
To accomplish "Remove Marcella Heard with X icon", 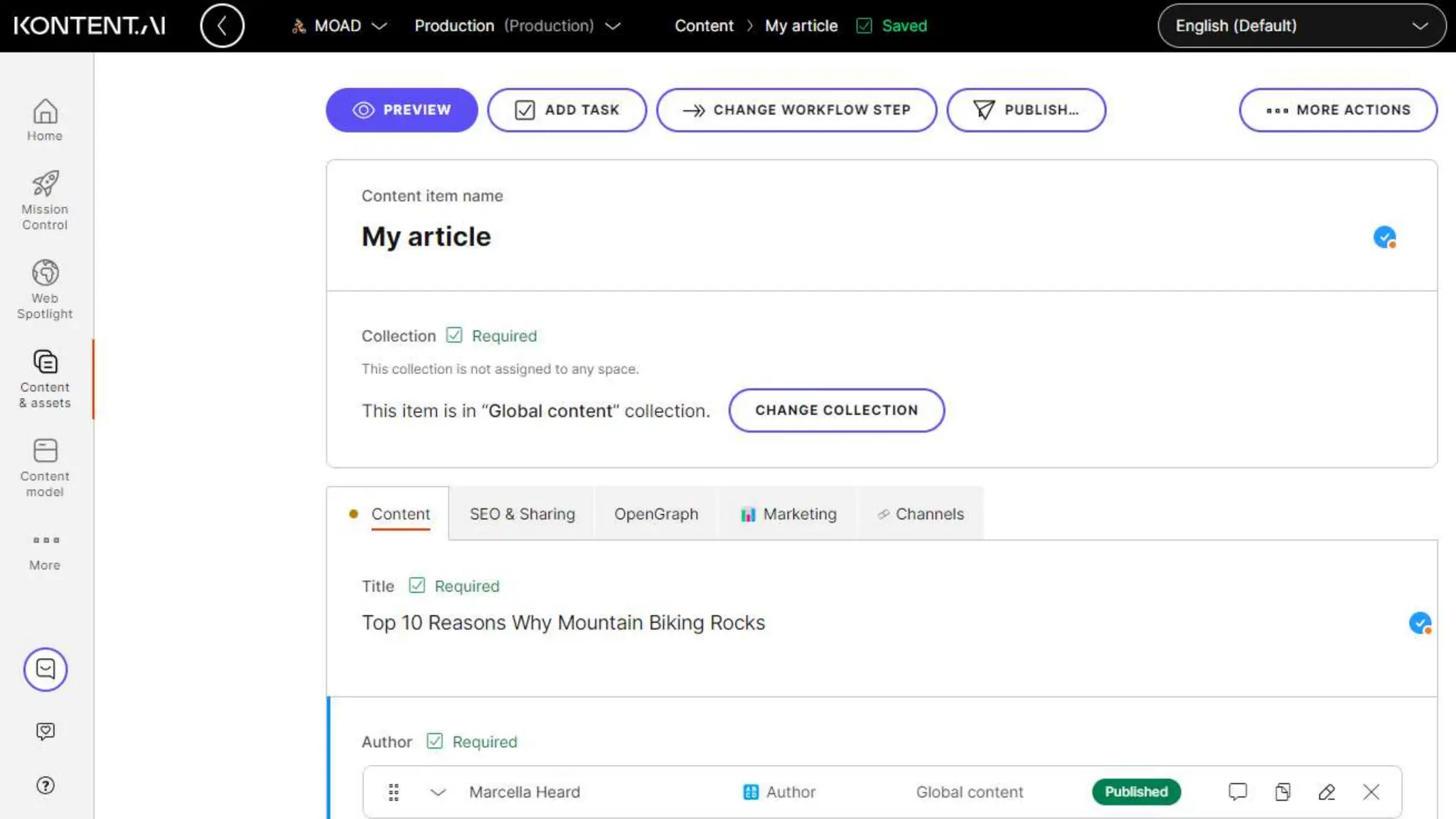I will [x=1371, y=791].
